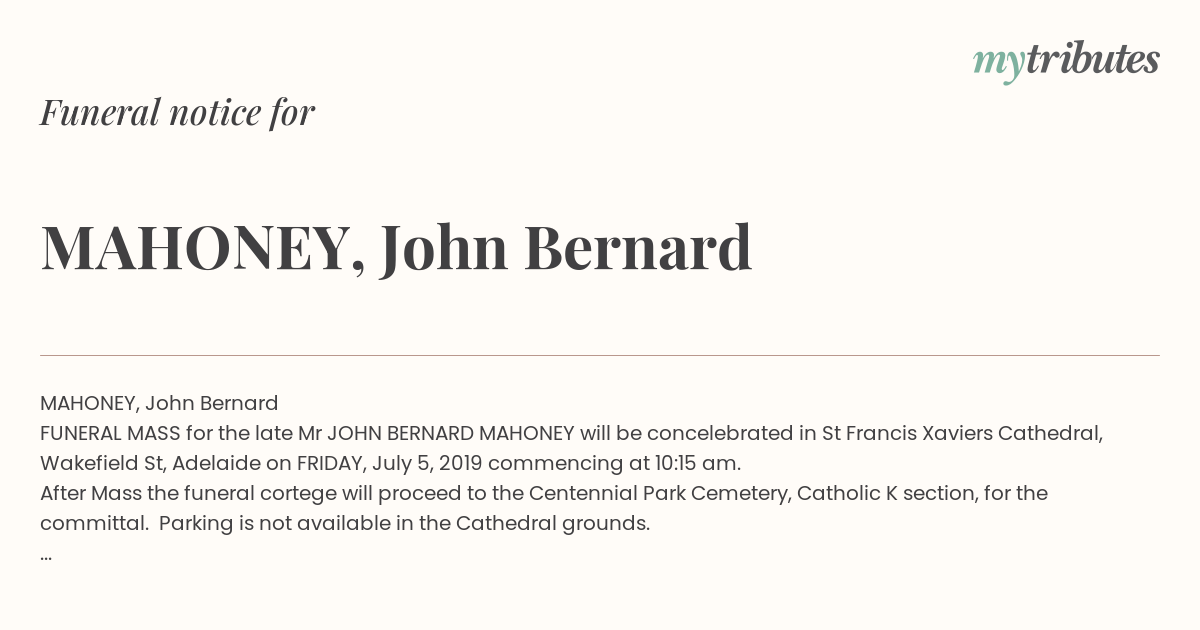Click the date "FRIDAY, July 5, 2019"

coord(390,463)
